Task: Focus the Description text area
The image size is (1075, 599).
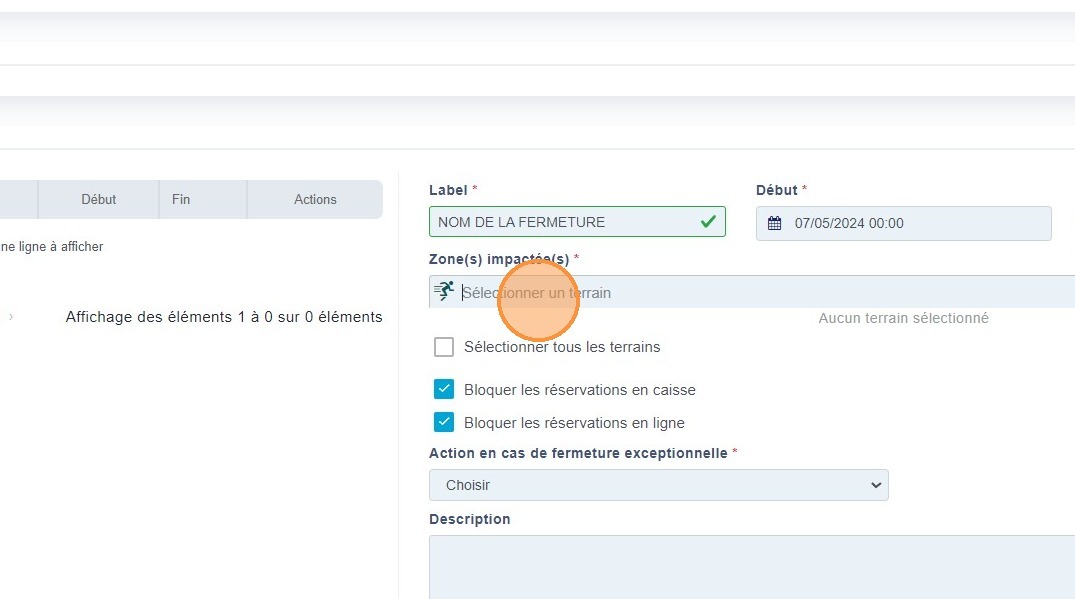Action: tap(750, 566)
